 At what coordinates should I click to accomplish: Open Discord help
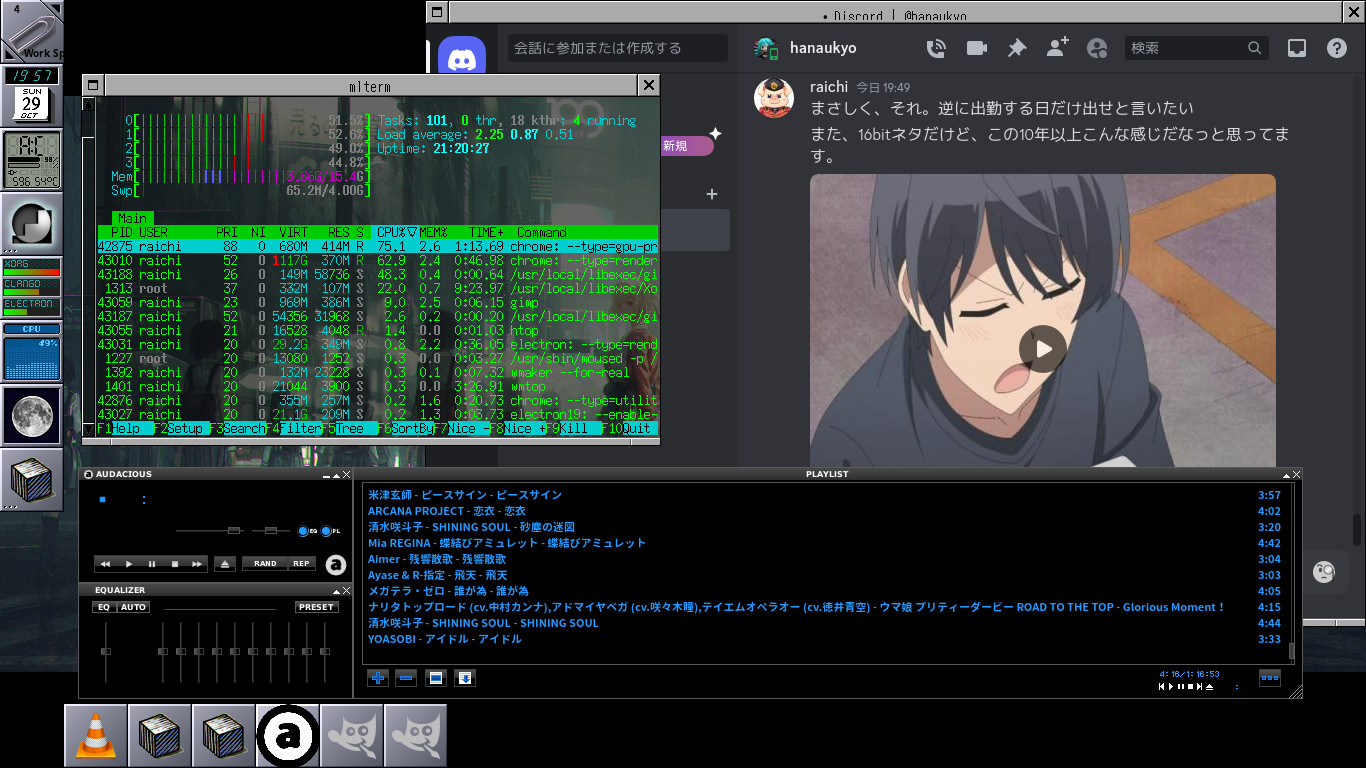point(1337,48)
